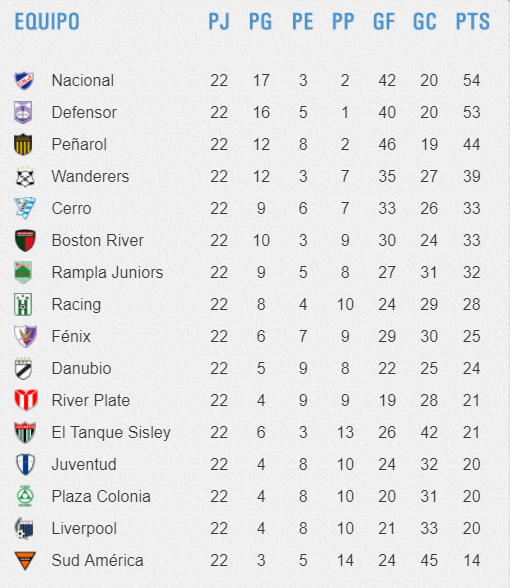
Task: Click Fénix points value 25
Action: tap(471, 336)
